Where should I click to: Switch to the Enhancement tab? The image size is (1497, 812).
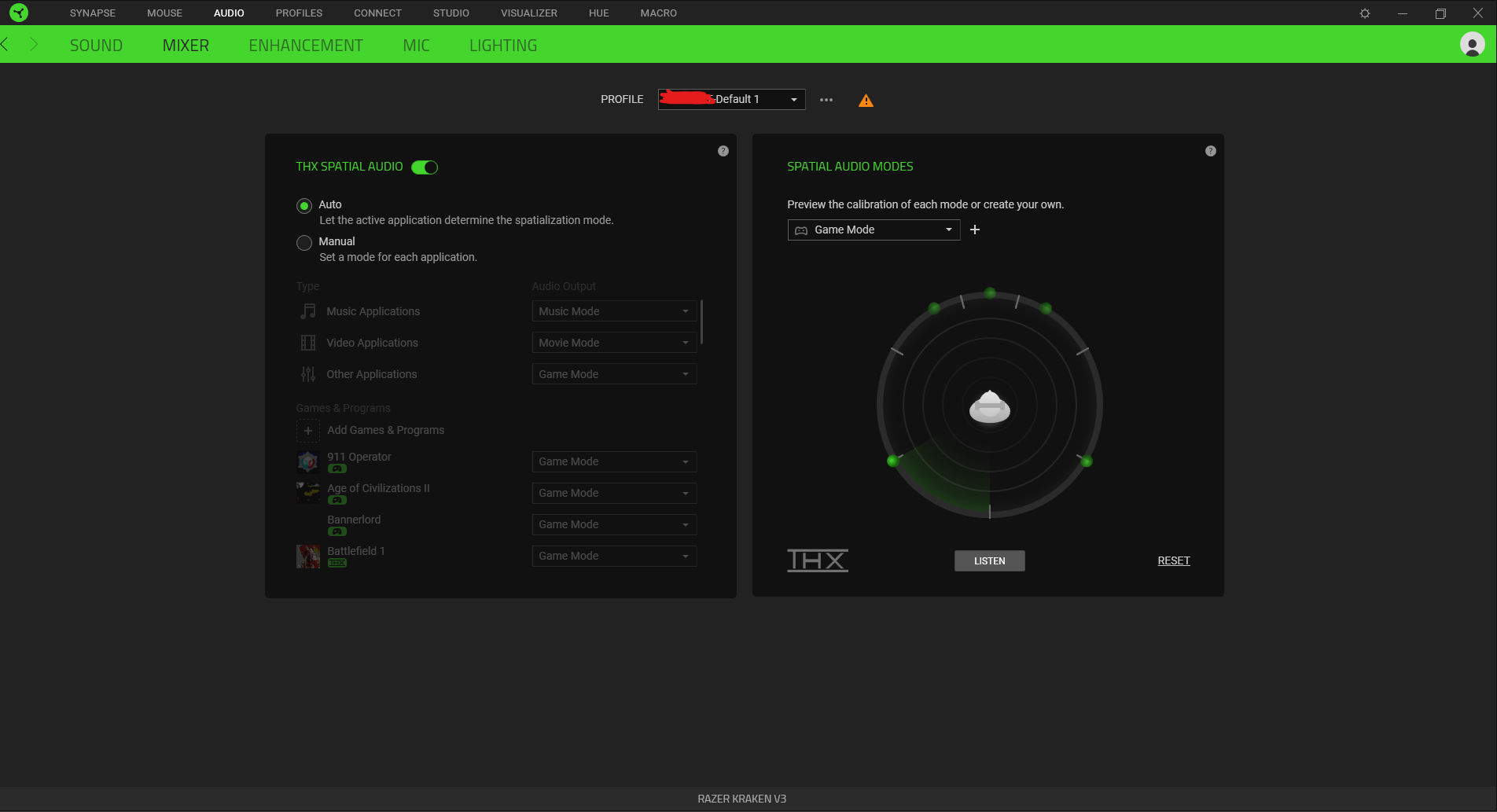(x=306, y=46)
